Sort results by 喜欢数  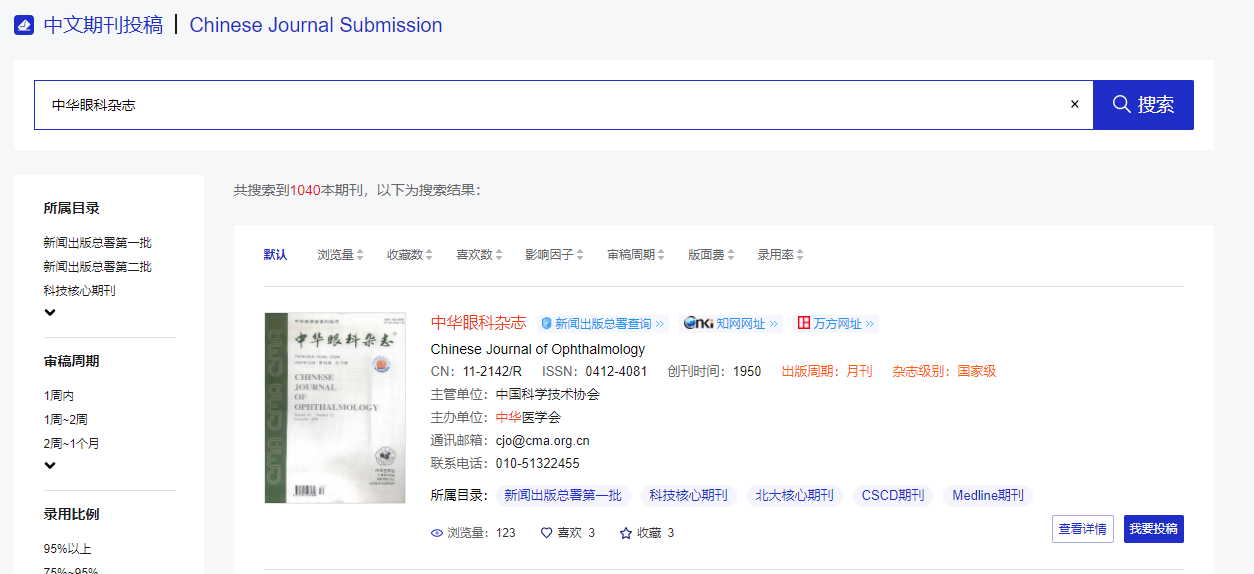pyautogui.click(x=479, y=255)
